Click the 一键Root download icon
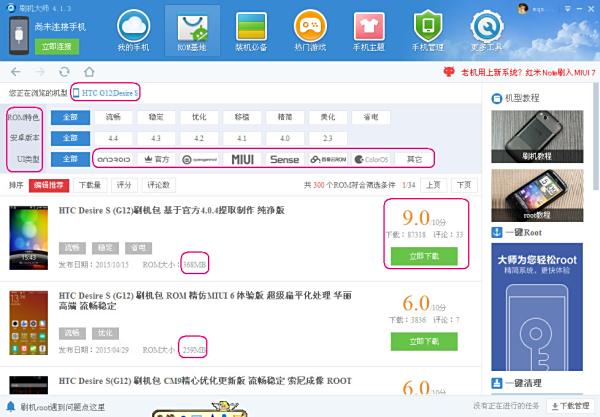Screen dimensions: 600x417 pyautogui.click(x=497, y=232)
